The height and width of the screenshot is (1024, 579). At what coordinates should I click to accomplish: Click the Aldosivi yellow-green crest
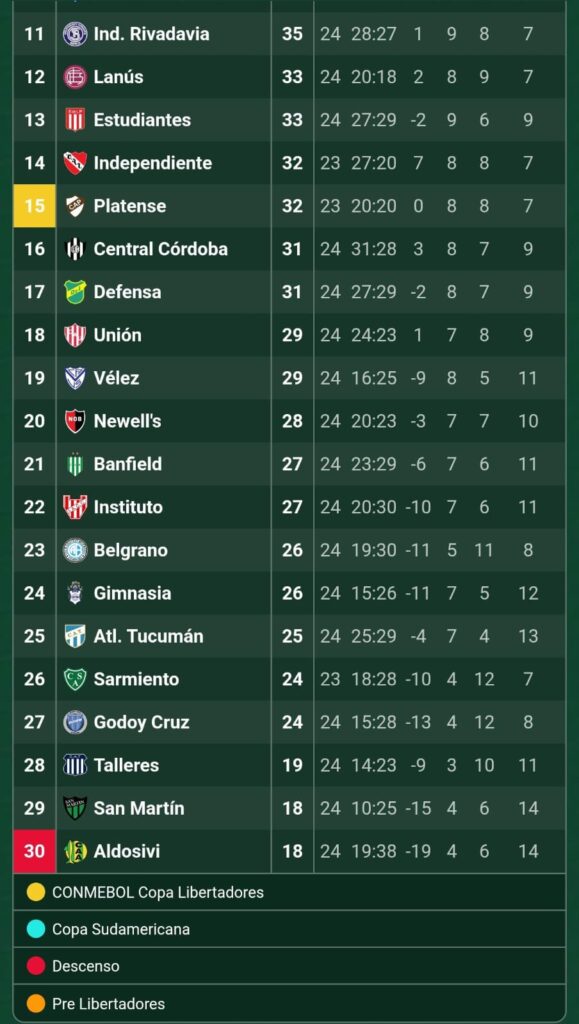75,851
